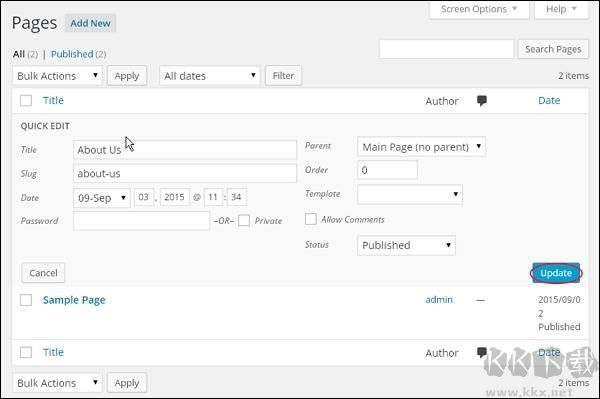Click Update to save quick edit

pyautogui.click(x=556, y=273)
